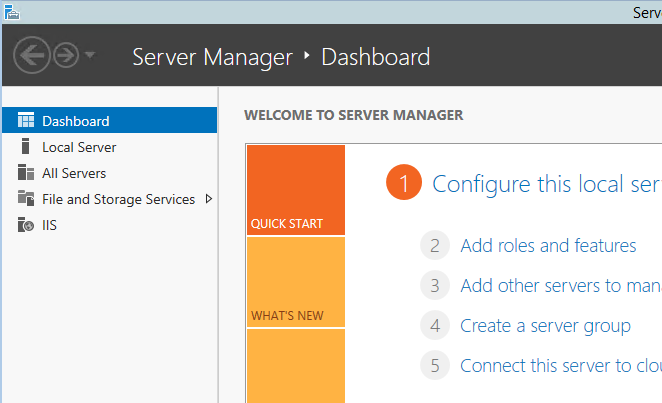This screenshot has height=403, width=662.
Task: Open File and Storage Services
Action: 109,199
